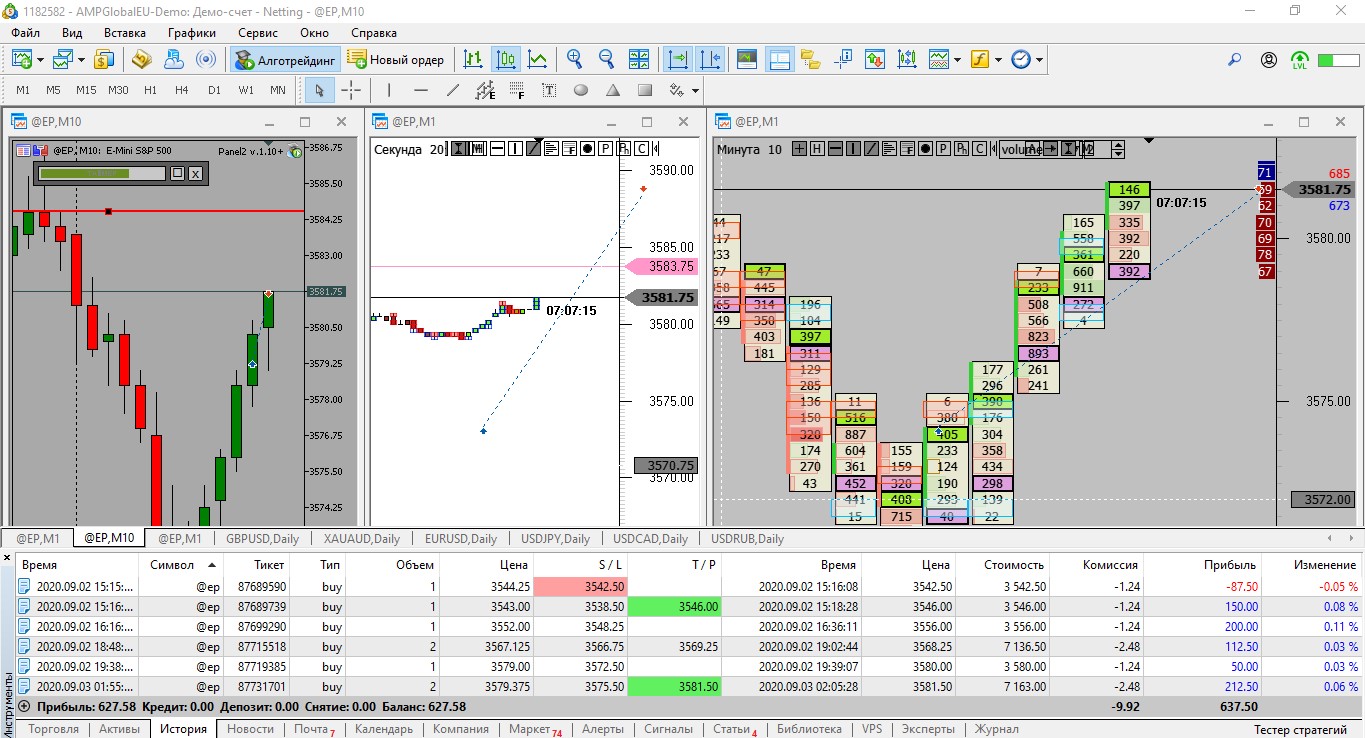Open the Тестер стратегий link

point(1300,730)
